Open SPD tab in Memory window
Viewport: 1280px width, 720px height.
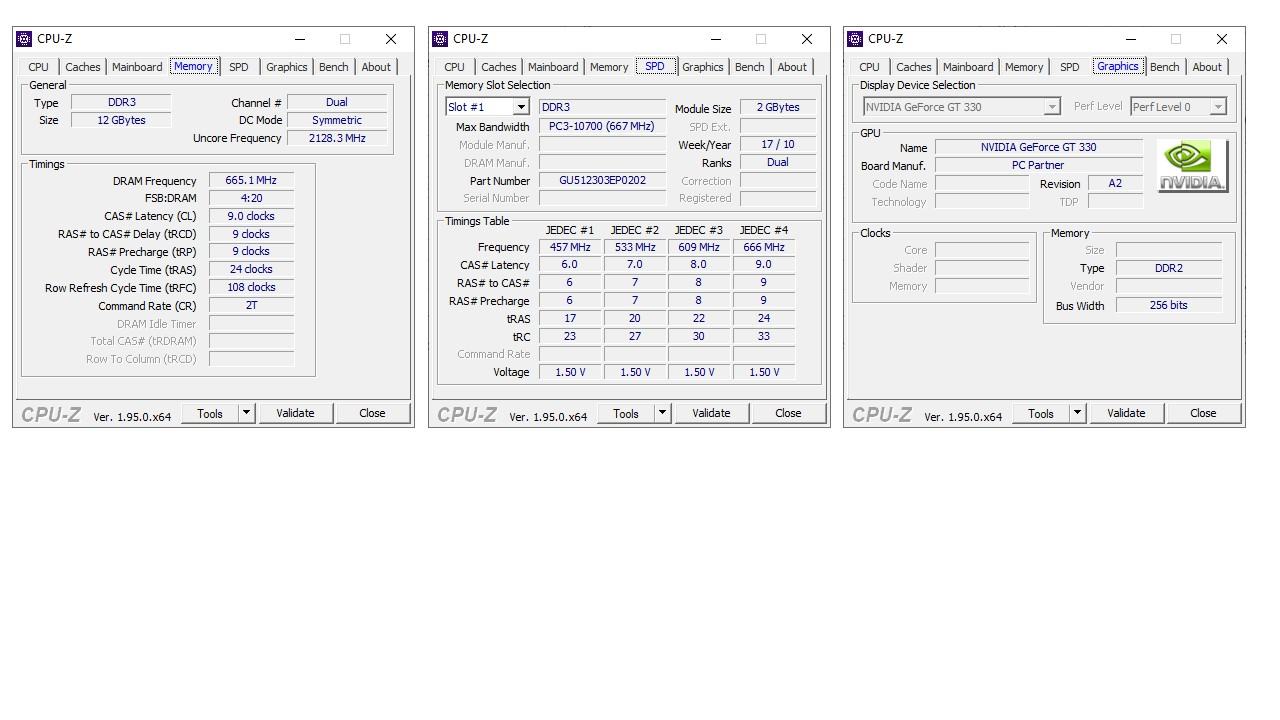click(x=239, y=67)
